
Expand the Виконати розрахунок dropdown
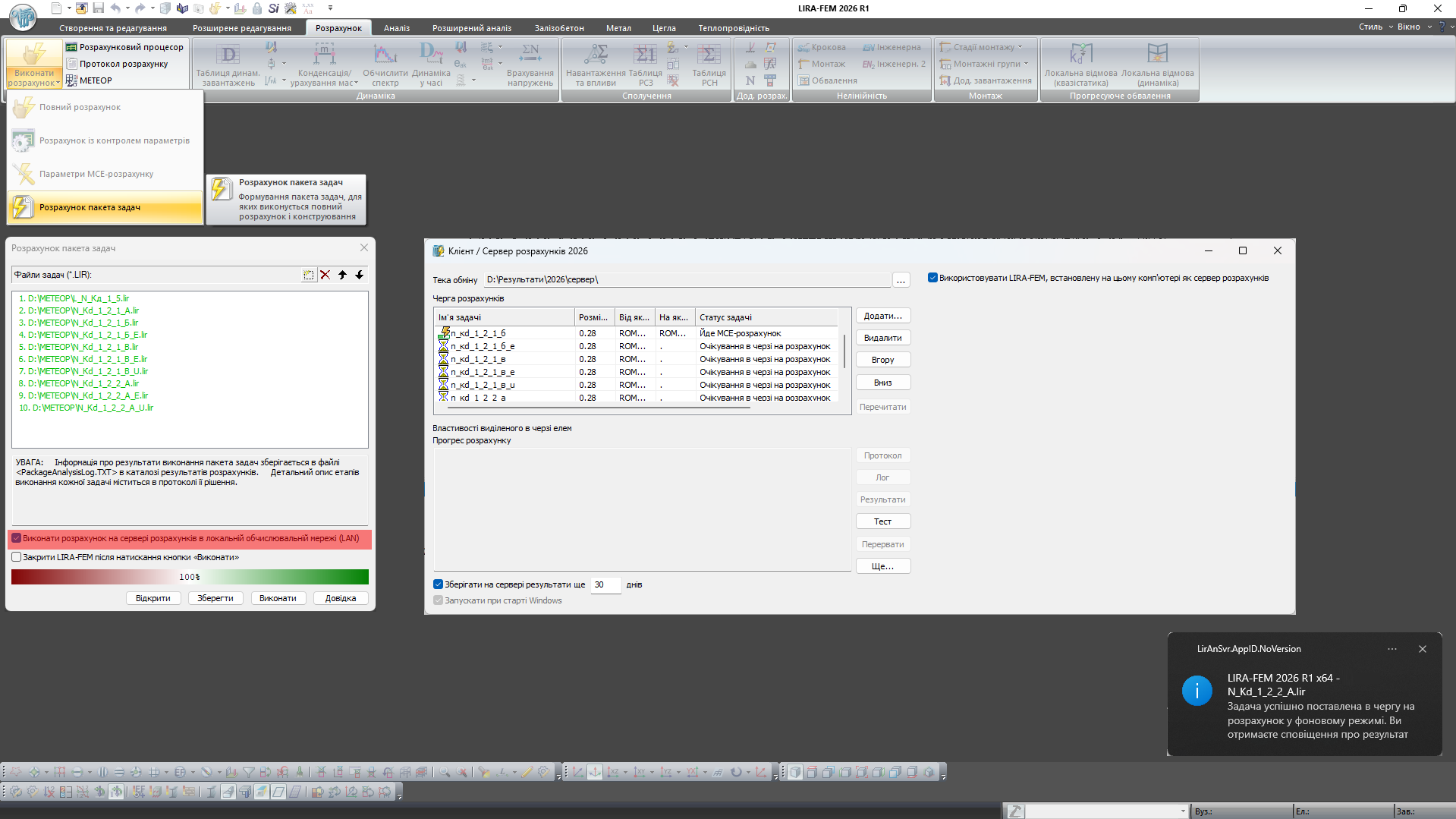pyautogui.click(x=34, y=78)
